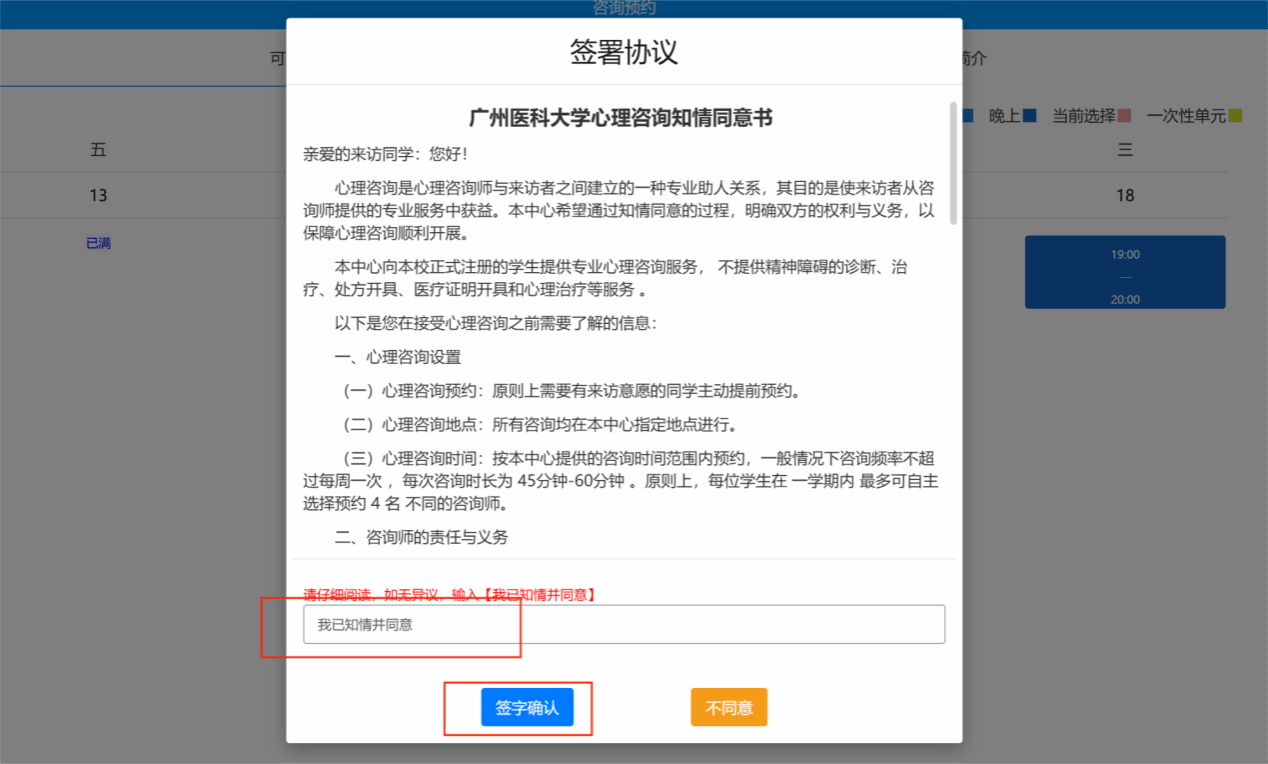Click the 一、心理咨询设置 section heading
This screenshot has height=764, width=1268.
click(x=398, y=357)
